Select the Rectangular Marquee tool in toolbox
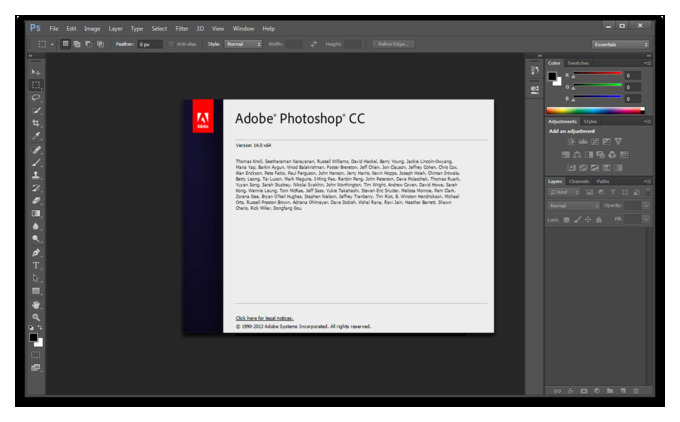Viewport: 680px width, 422px height. (x=36, y=85)
